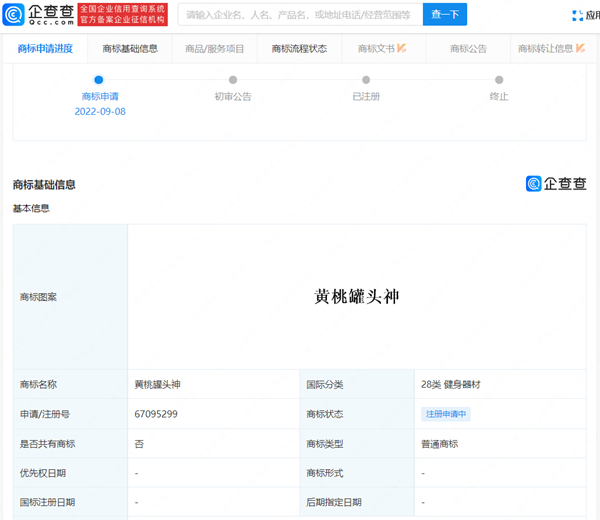Click the 商标基础信息 section heading

tap(44, 185)
